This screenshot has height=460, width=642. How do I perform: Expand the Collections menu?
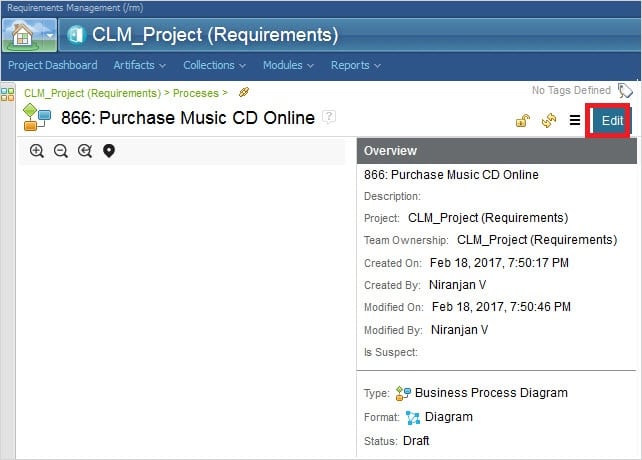215,65
